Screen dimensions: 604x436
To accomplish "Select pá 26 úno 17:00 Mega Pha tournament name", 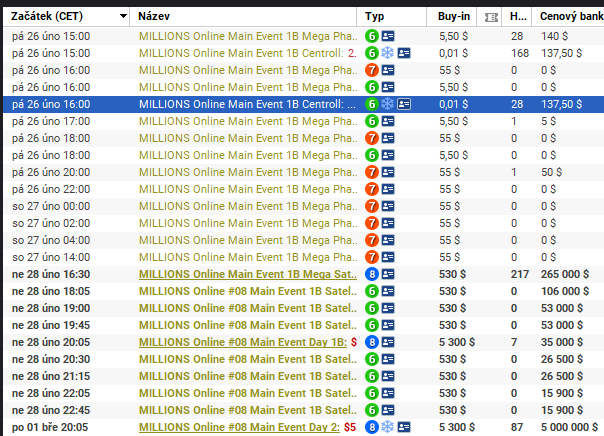I will pos(248,121).
